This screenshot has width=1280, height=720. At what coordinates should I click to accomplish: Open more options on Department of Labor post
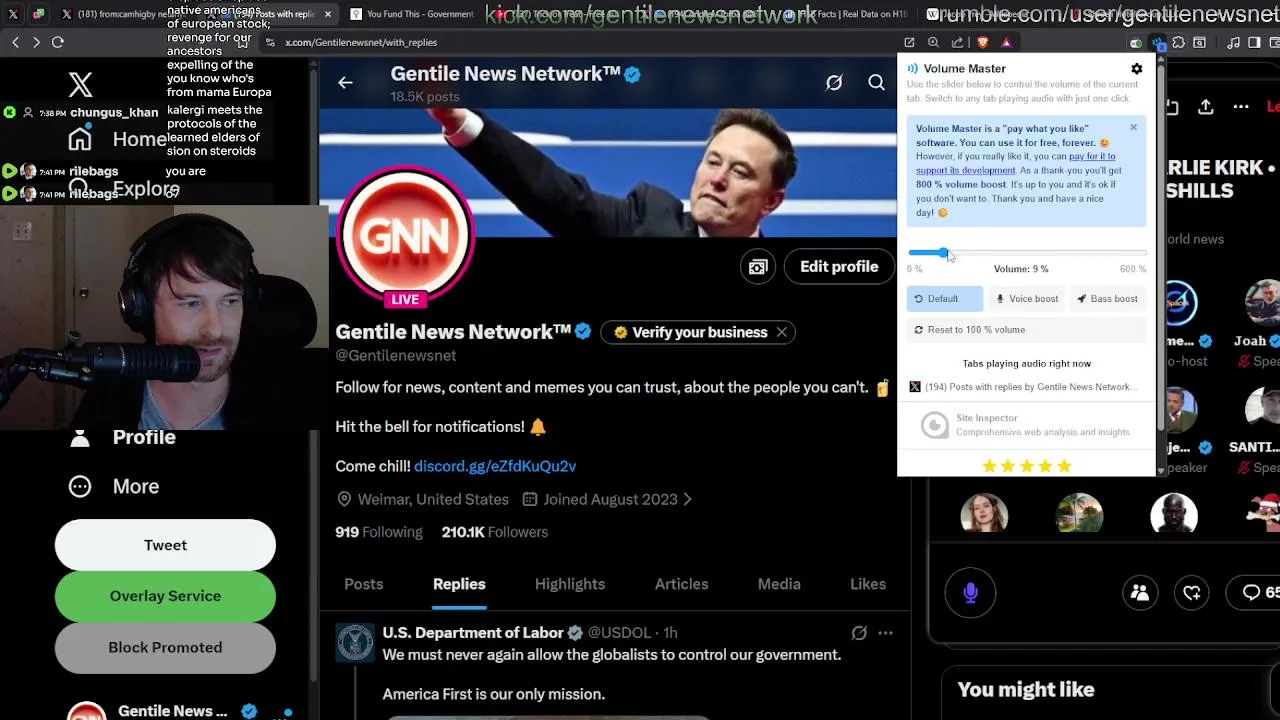(885, 633)
